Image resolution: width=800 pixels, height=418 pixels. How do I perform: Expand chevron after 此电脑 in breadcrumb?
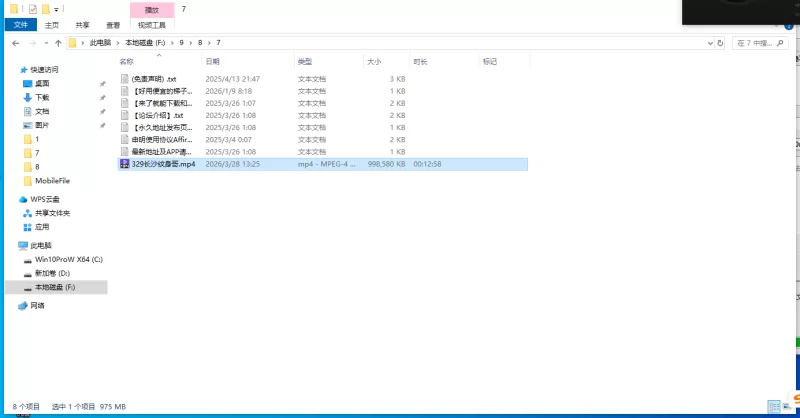point(118,43)
